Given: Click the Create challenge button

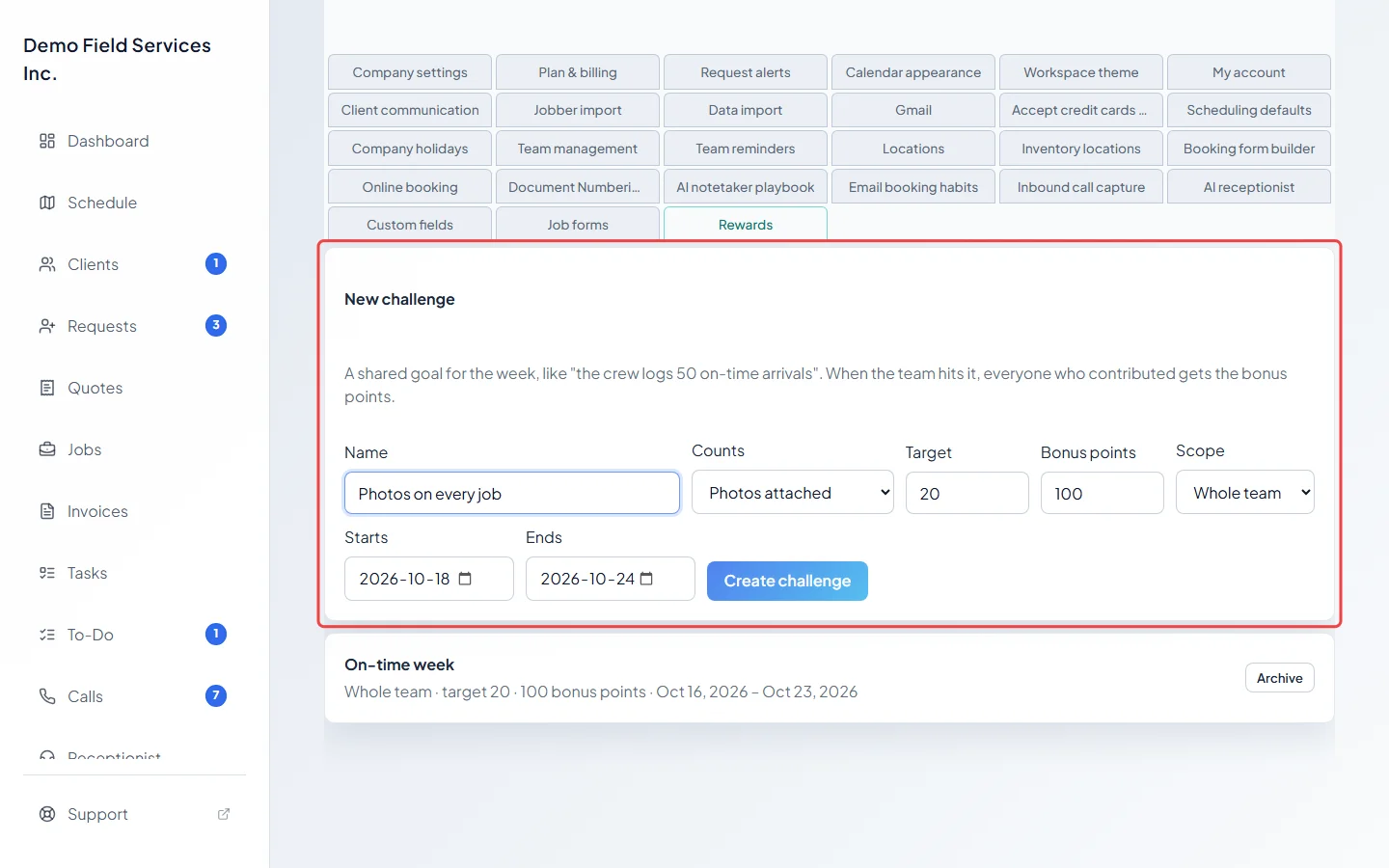Looking at the screenshot, I should 787,581.
